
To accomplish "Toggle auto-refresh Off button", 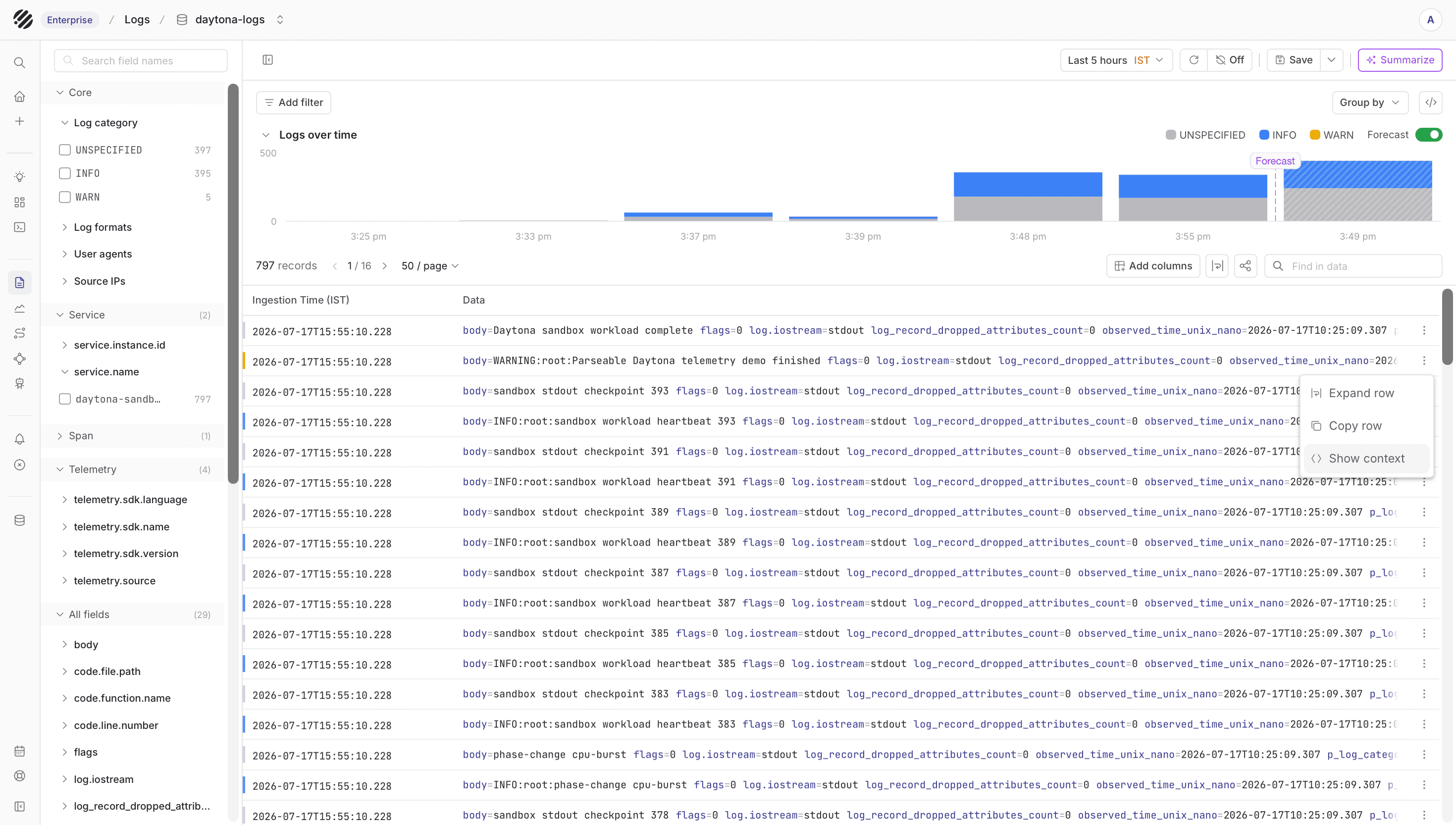I will (1229, 60).
